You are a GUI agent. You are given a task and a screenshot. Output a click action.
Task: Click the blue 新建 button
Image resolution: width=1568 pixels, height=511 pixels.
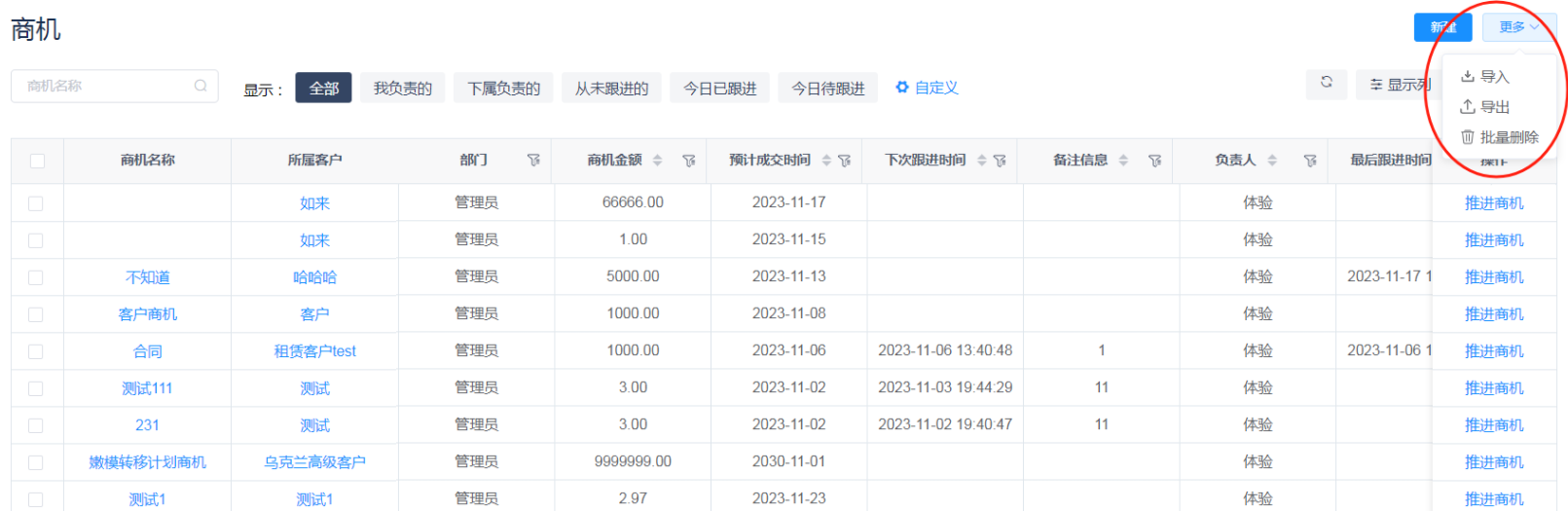coord(1442,27)
